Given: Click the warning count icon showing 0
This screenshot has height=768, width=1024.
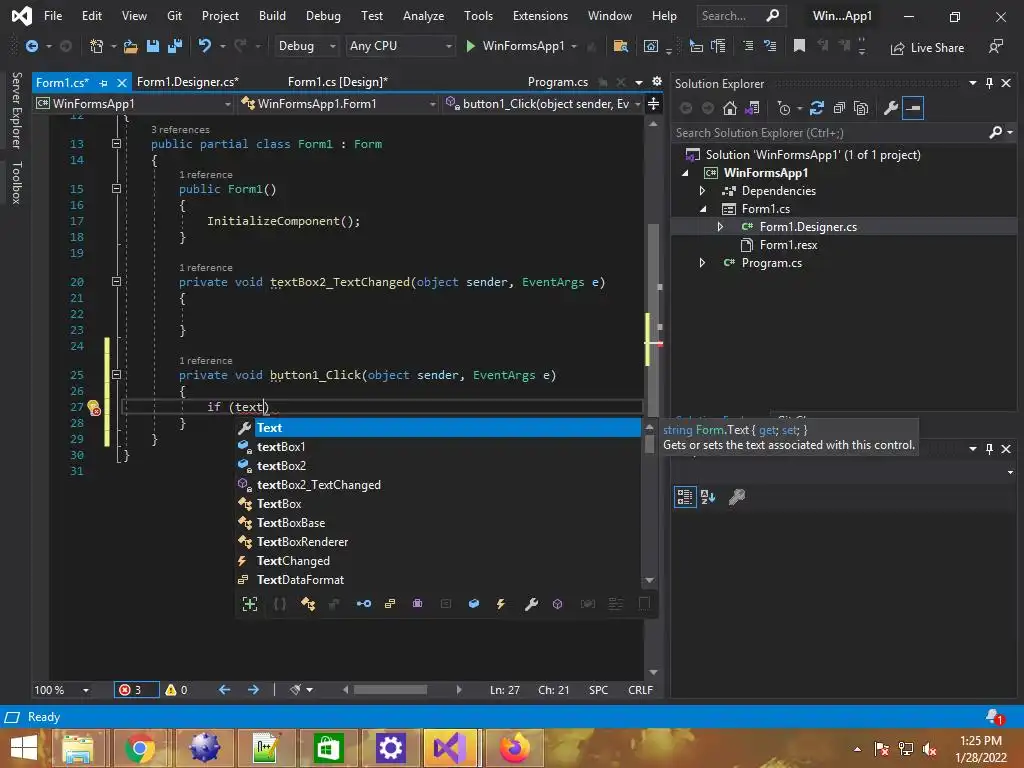Looking at the screenshot, I should click(x=170, y=690).
